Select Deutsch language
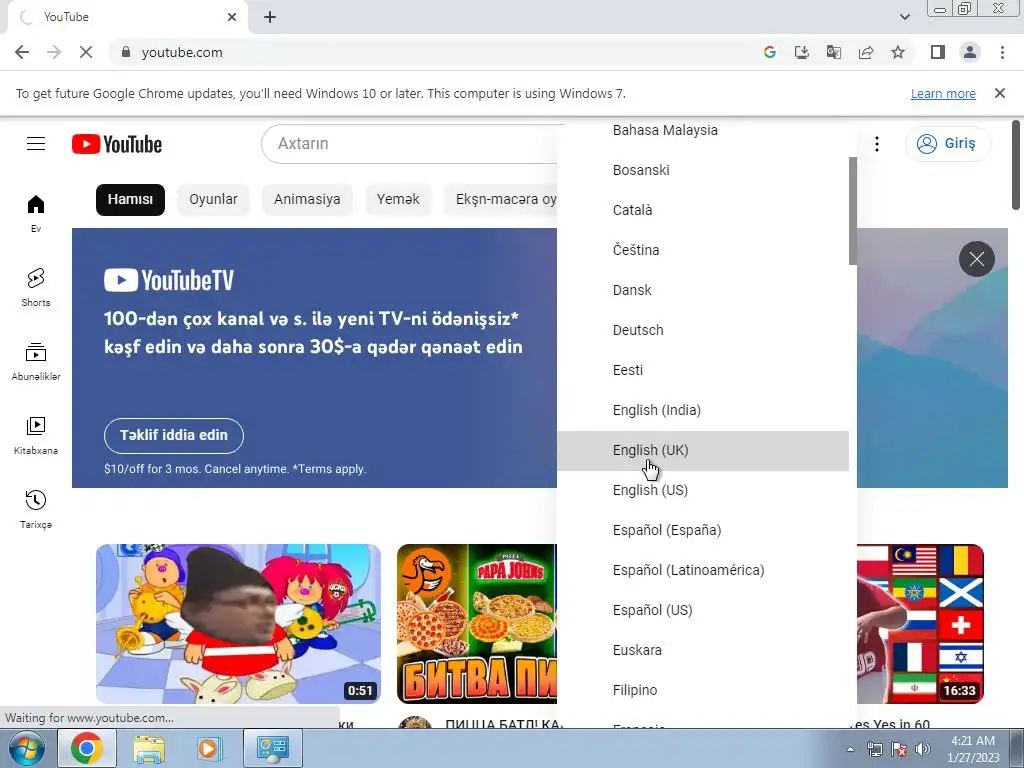 point(703,330)
